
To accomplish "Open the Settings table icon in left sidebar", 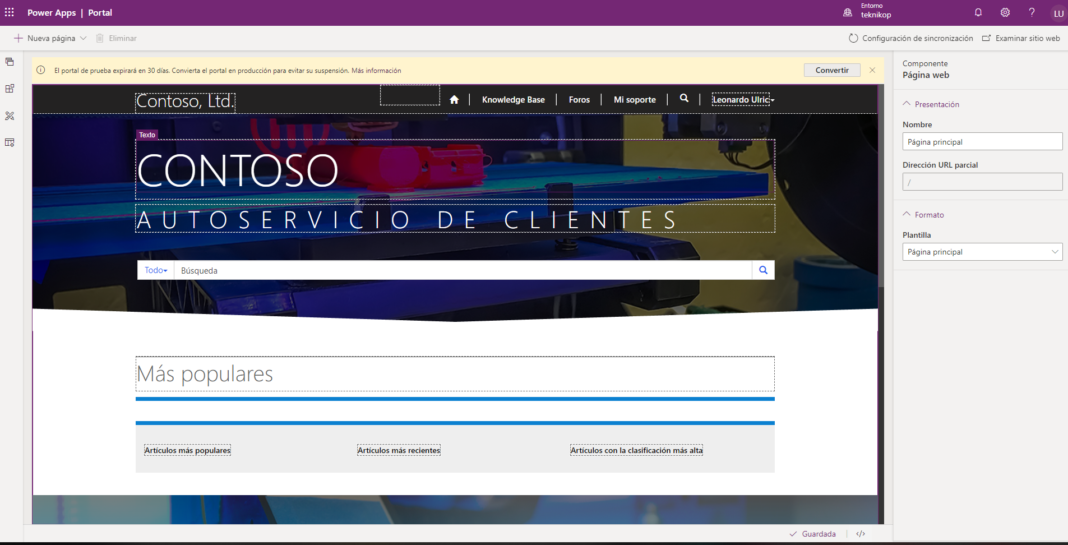I will click(10, 142).
